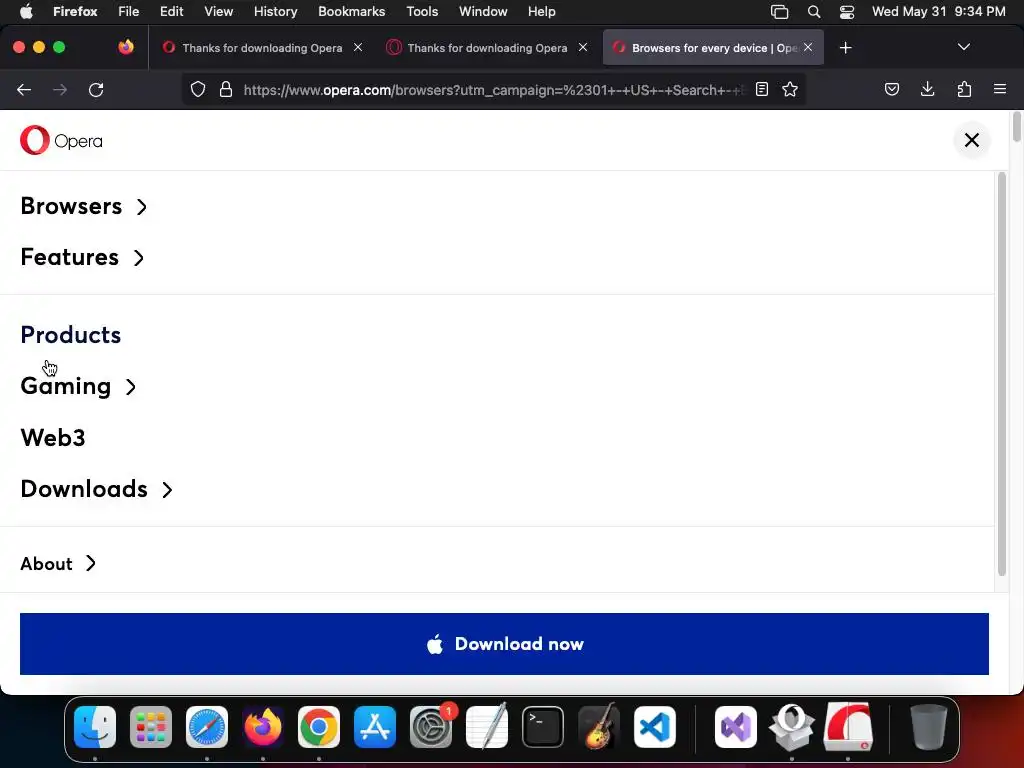Image resolution: width=1024 pixels, height=768 pixels.
Task: View site security via the padlock icon
Action: pyautogui.click(x=226, y=89)
